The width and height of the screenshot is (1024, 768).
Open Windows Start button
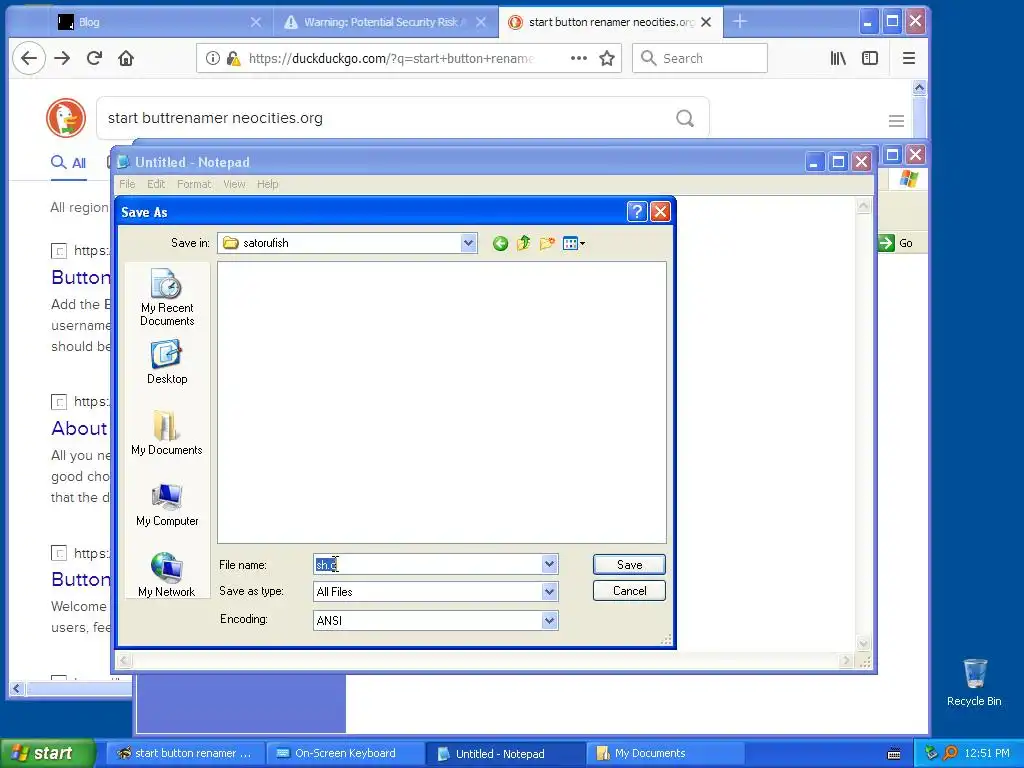pos(47,753)
